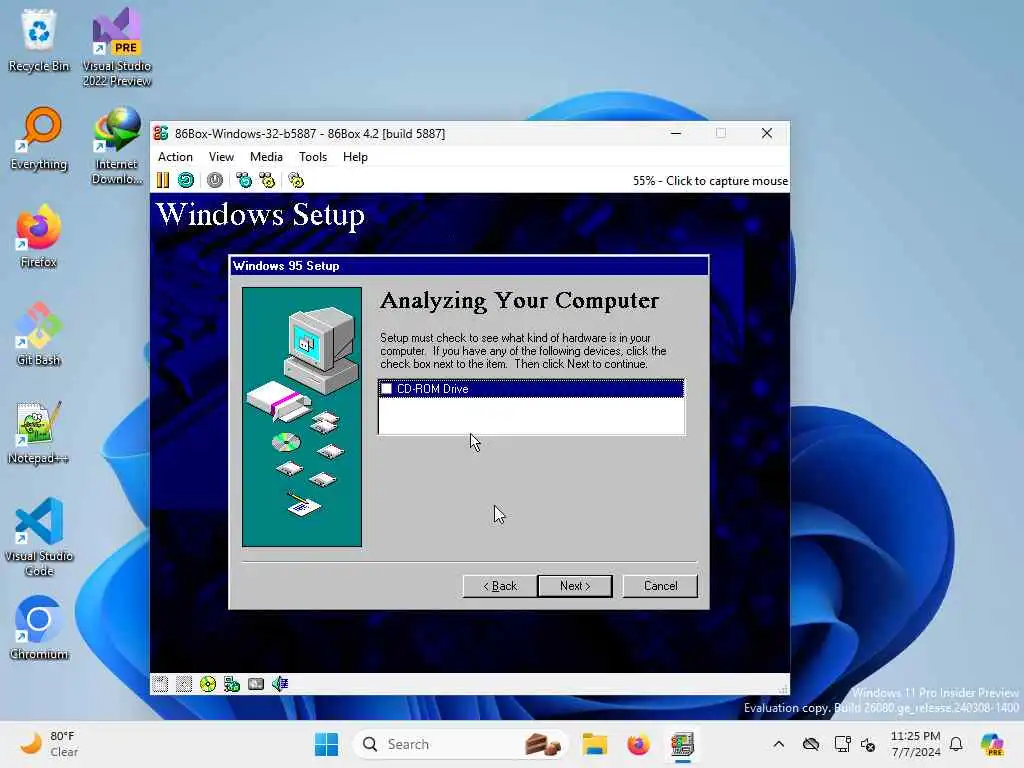Select Internet Download Manager desktop icon
1024x768 pixels.
pos(117,146)
